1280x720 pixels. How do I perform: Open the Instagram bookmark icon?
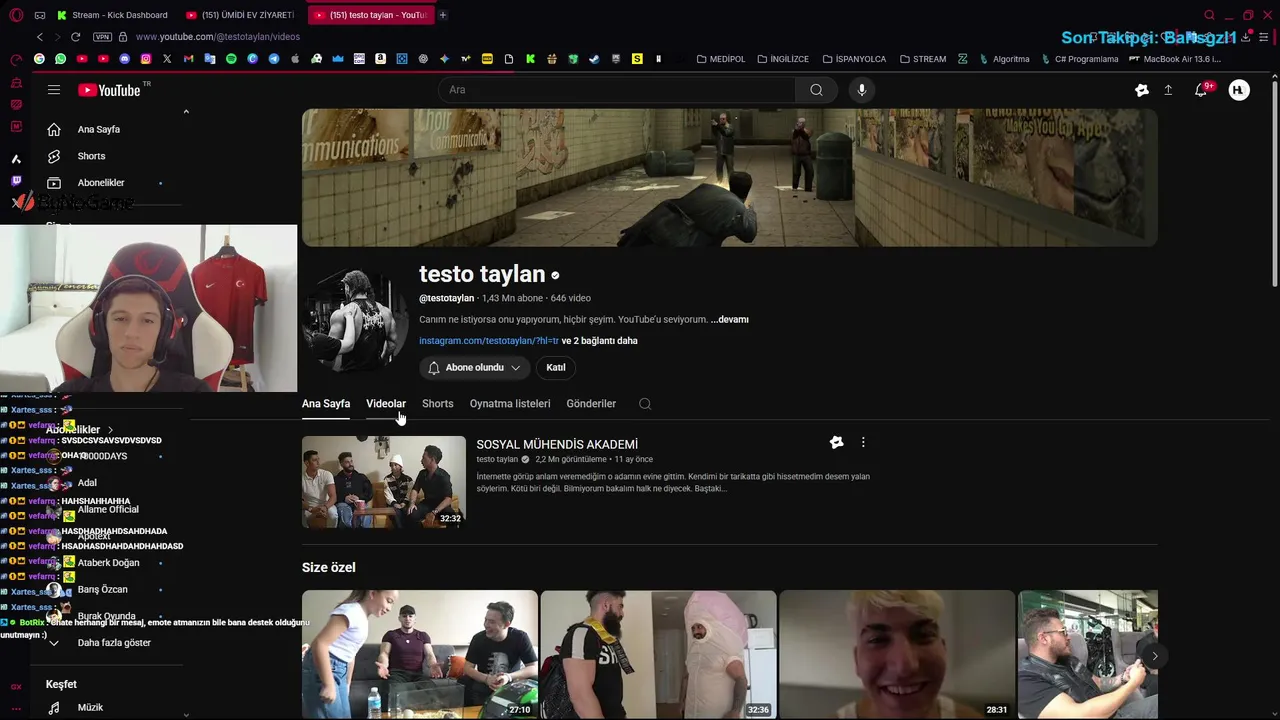coord(146,59)
